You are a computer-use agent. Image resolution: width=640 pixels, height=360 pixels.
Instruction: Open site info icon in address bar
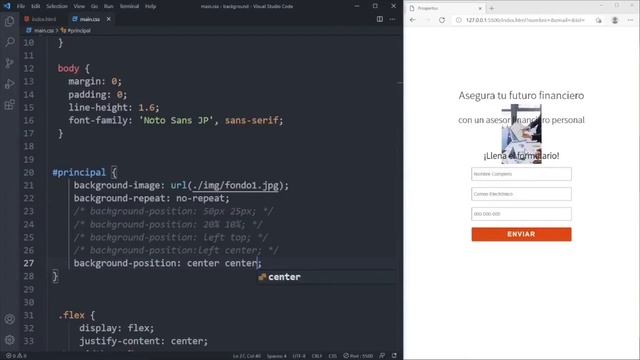pyautogui.click(x=459, y=20)
